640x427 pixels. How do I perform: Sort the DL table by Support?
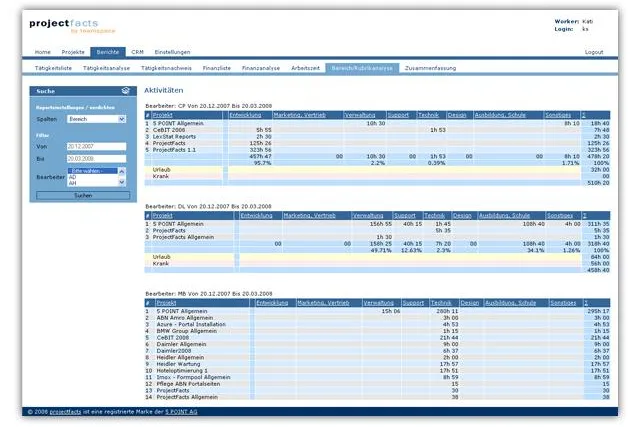point(404,216)
